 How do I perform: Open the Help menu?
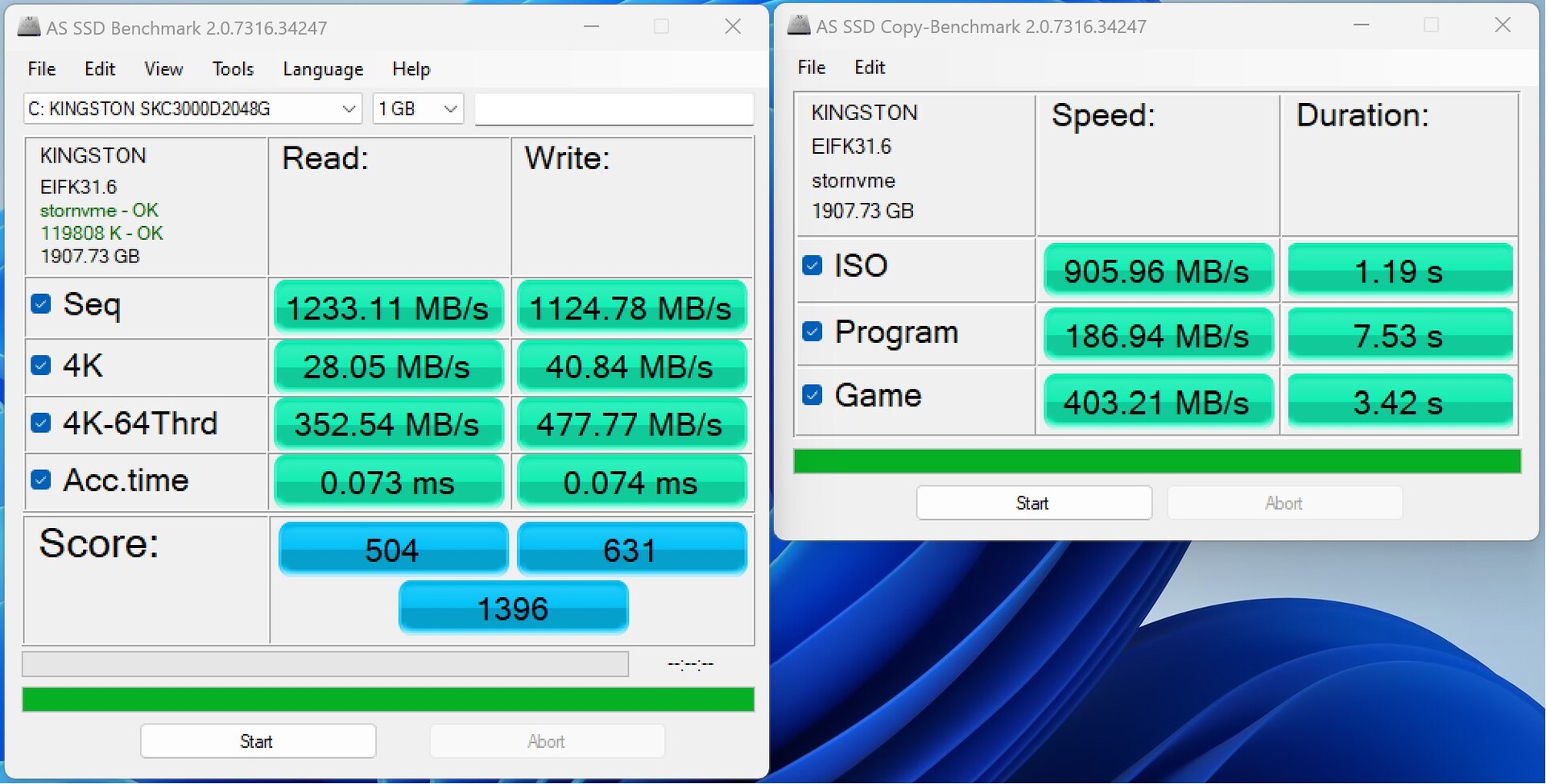click(411, 69)
